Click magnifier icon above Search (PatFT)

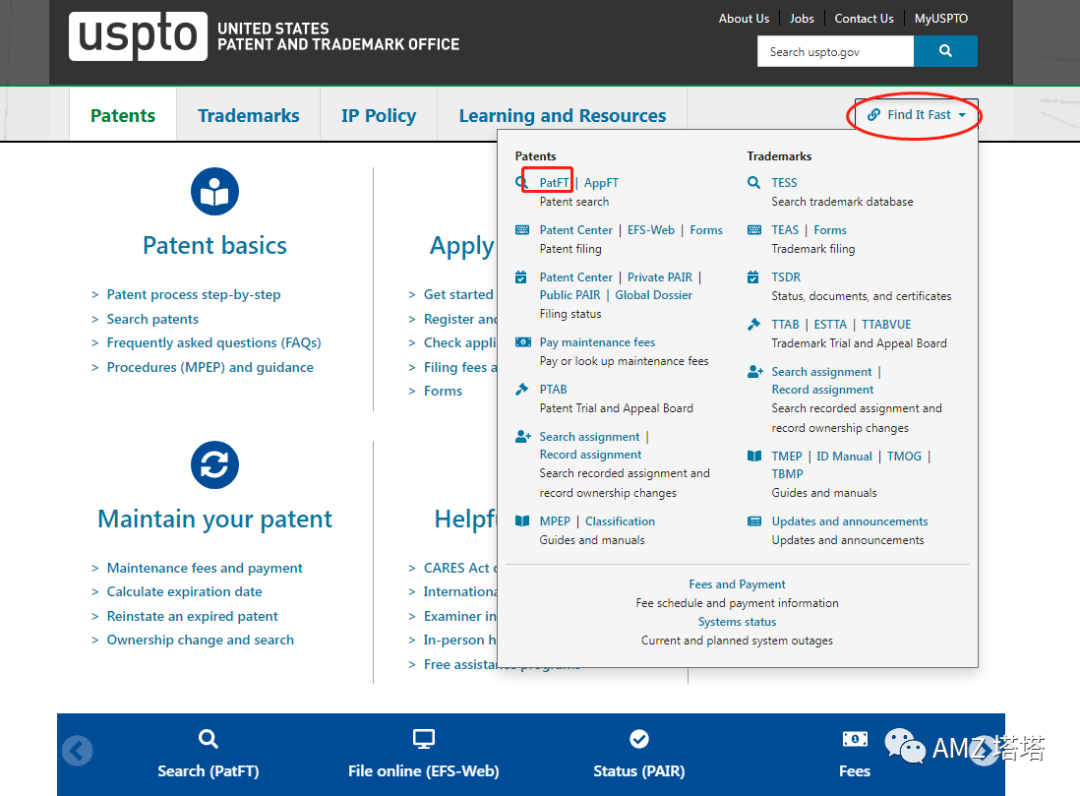point(208,740)
